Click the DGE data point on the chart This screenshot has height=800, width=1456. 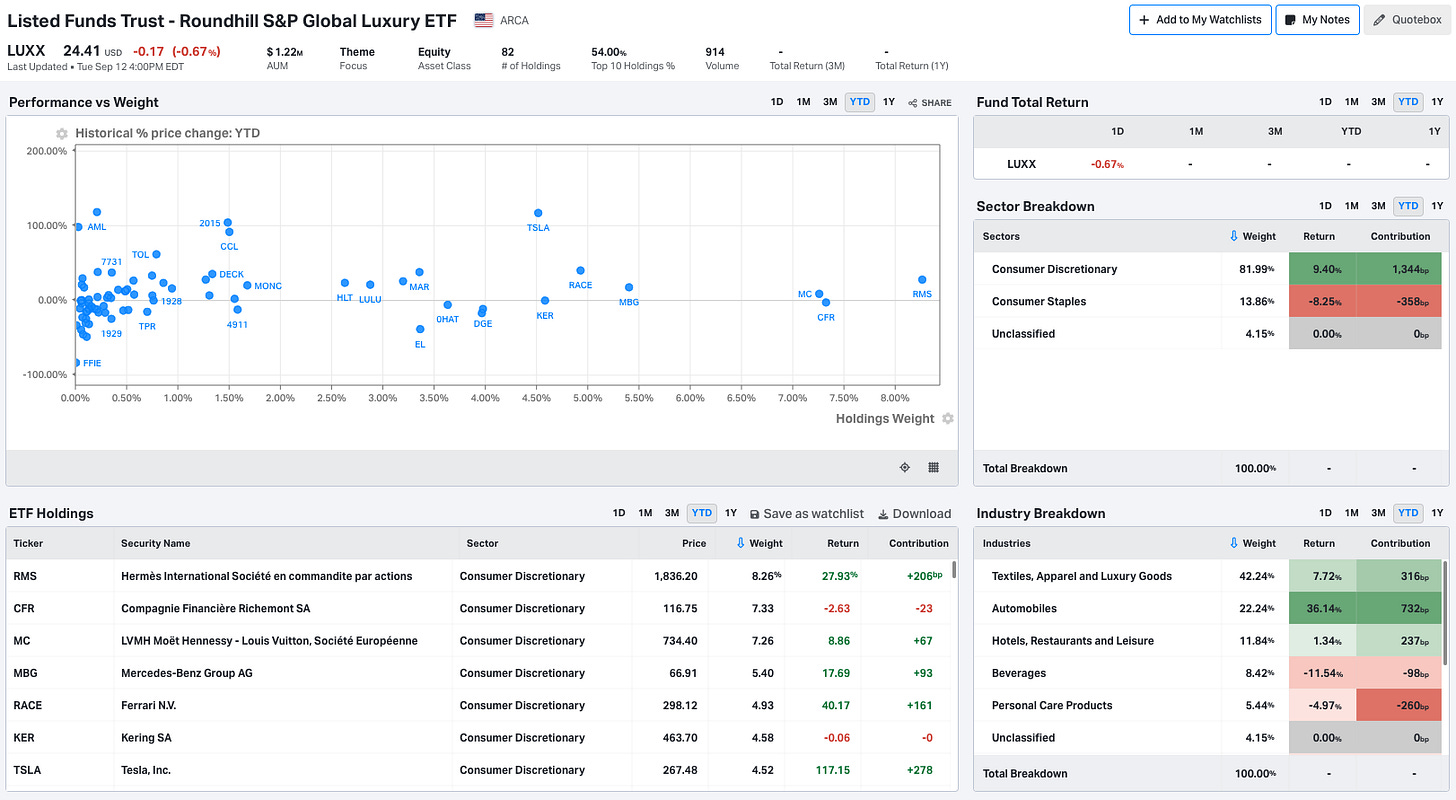point(484,310)
